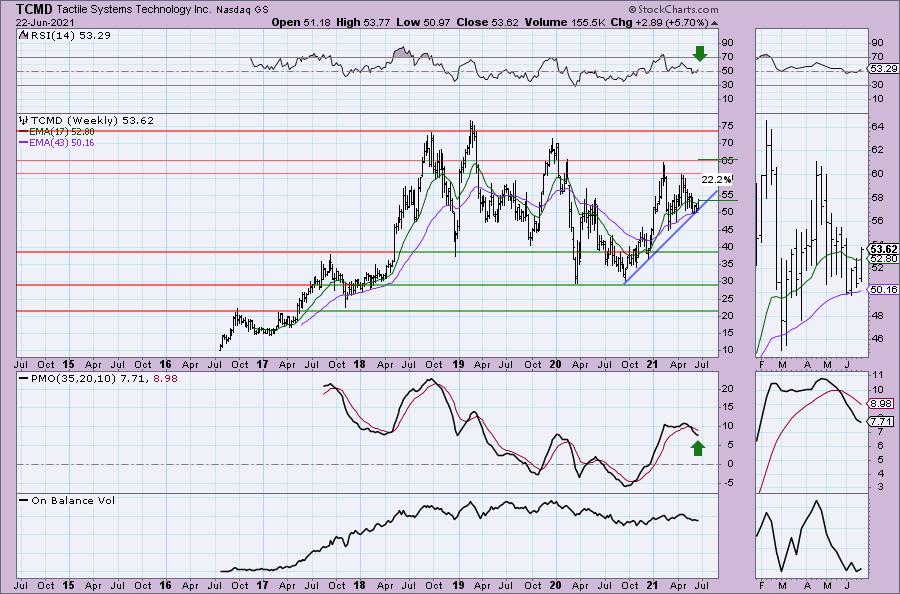900x594 pixels.
Task: Click the Nasdaq GS exchange label
Action: tap(242, 10)
